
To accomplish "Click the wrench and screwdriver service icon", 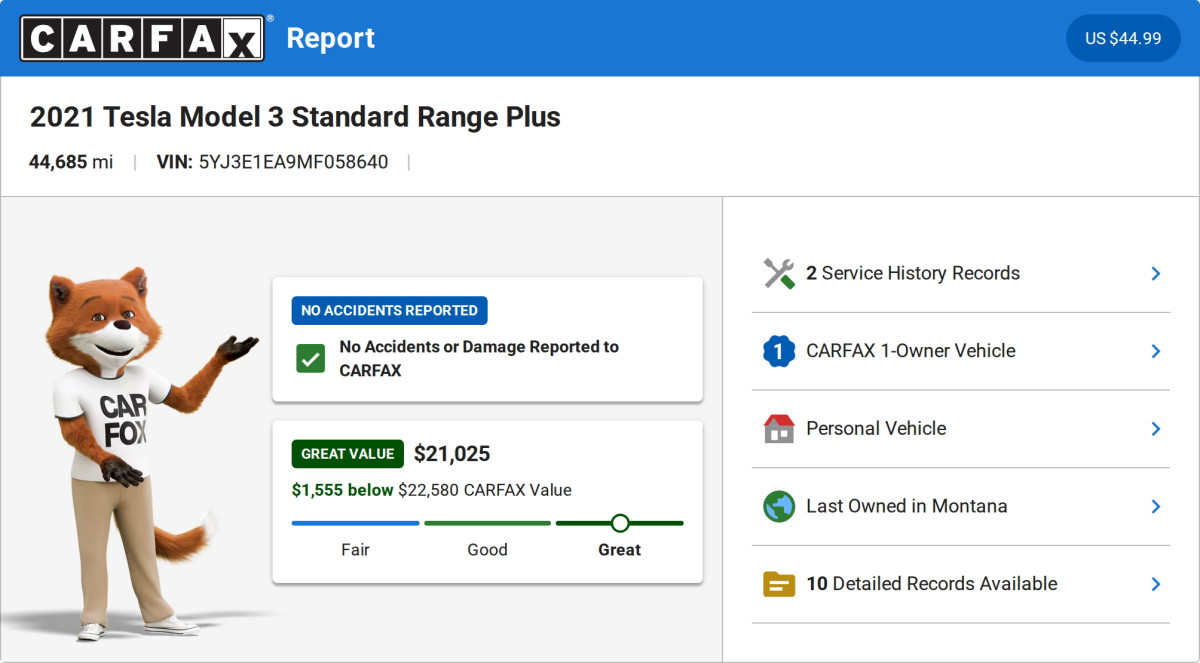I will (778, 273).
